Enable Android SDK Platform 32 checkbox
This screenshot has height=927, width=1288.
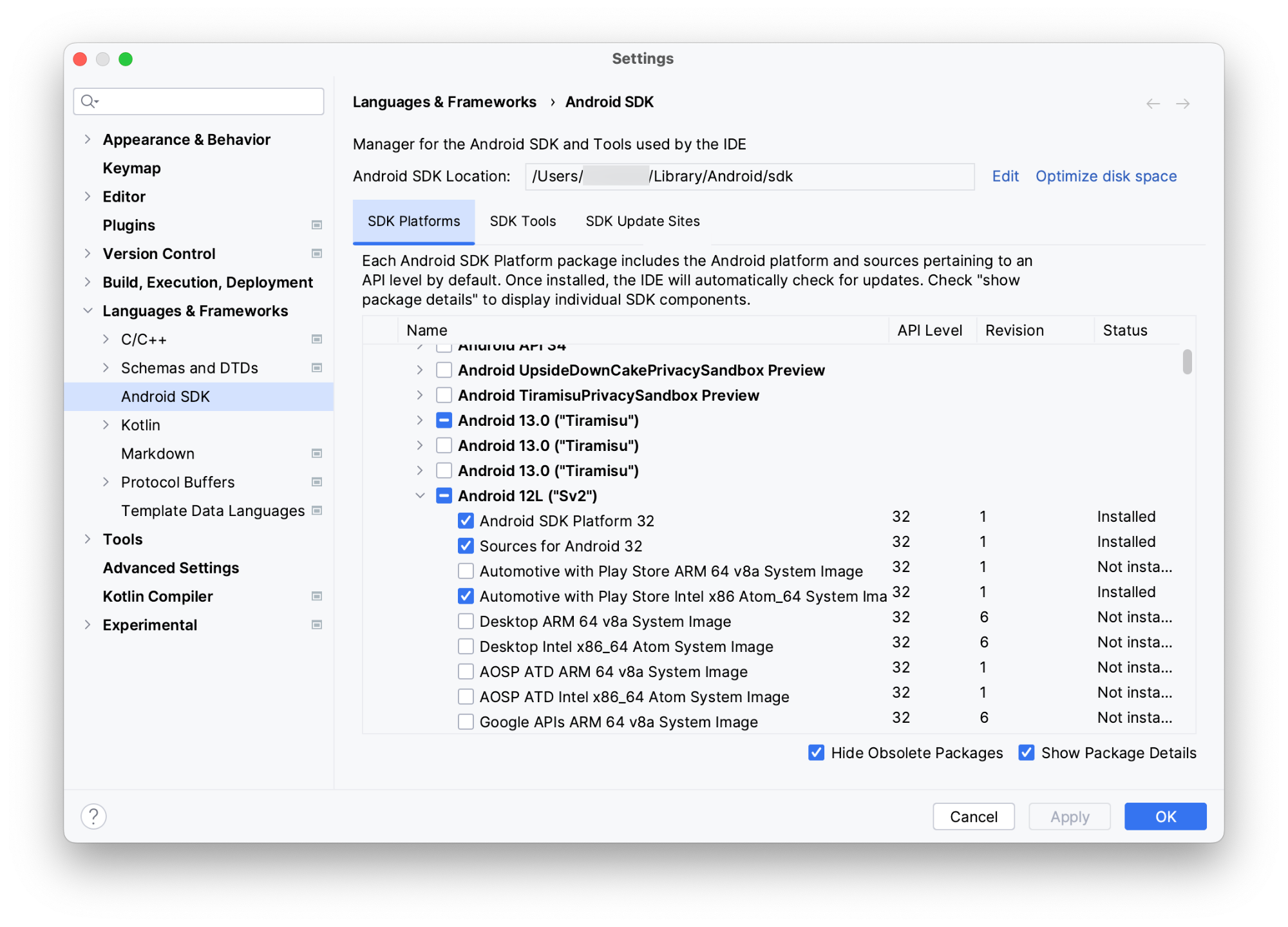pos(464,520)
